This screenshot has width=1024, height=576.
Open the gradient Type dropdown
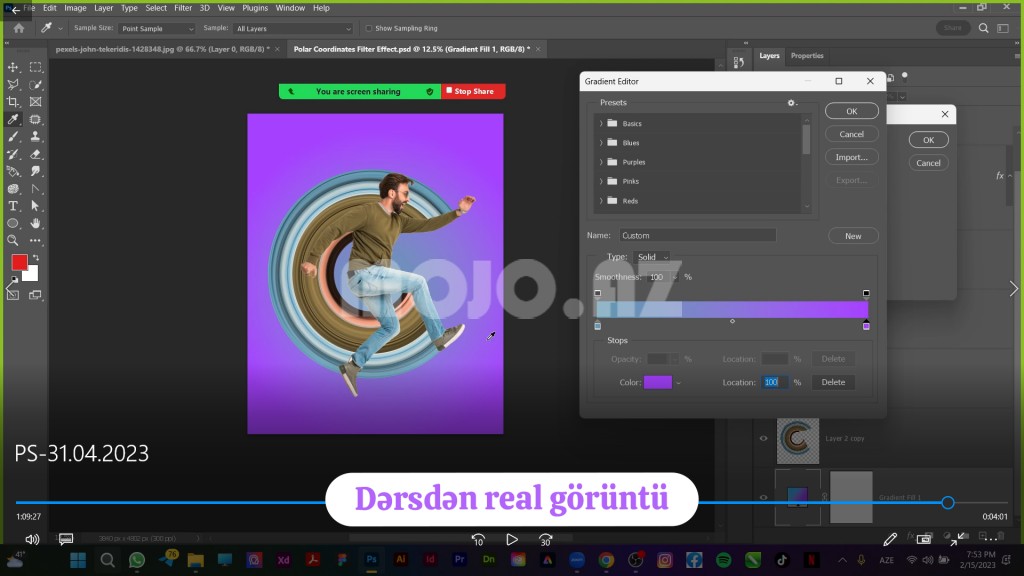[651, 257]
